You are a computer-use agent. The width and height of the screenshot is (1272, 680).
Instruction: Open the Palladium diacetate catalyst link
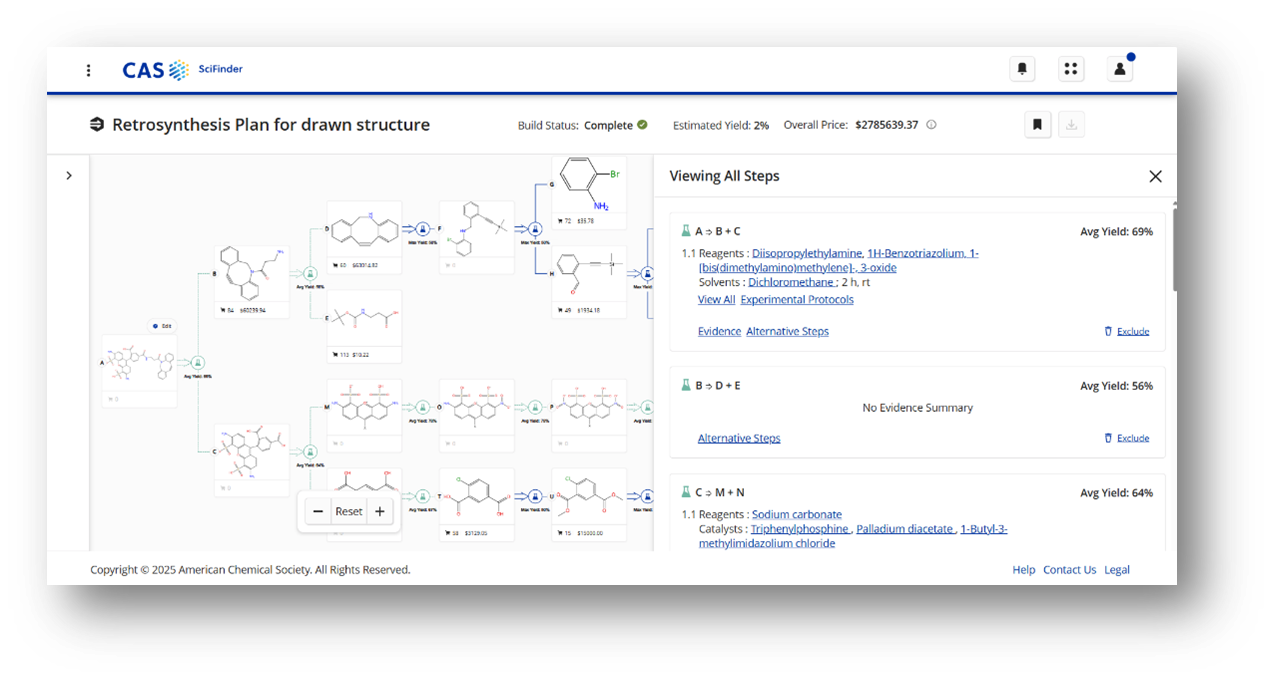[x=905, y=529]
